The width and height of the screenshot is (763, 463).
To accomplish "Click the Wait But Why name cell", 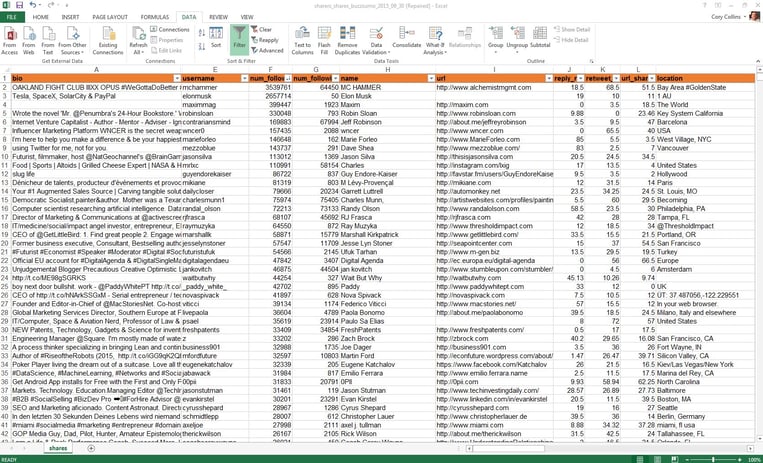I will click(x=388, y=278).
